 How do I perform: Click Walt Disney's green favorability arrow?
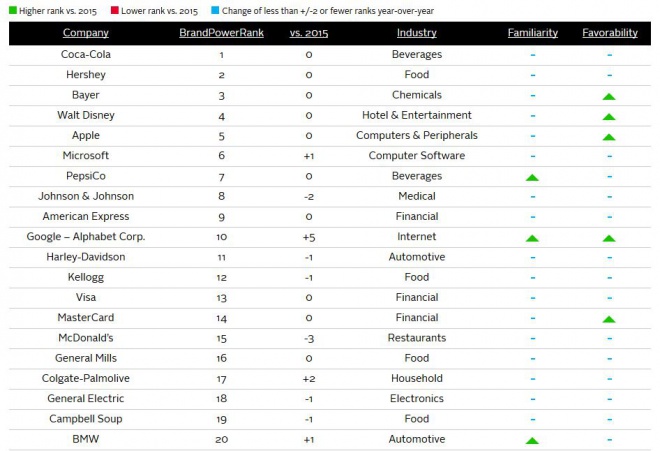click(609, 116)
